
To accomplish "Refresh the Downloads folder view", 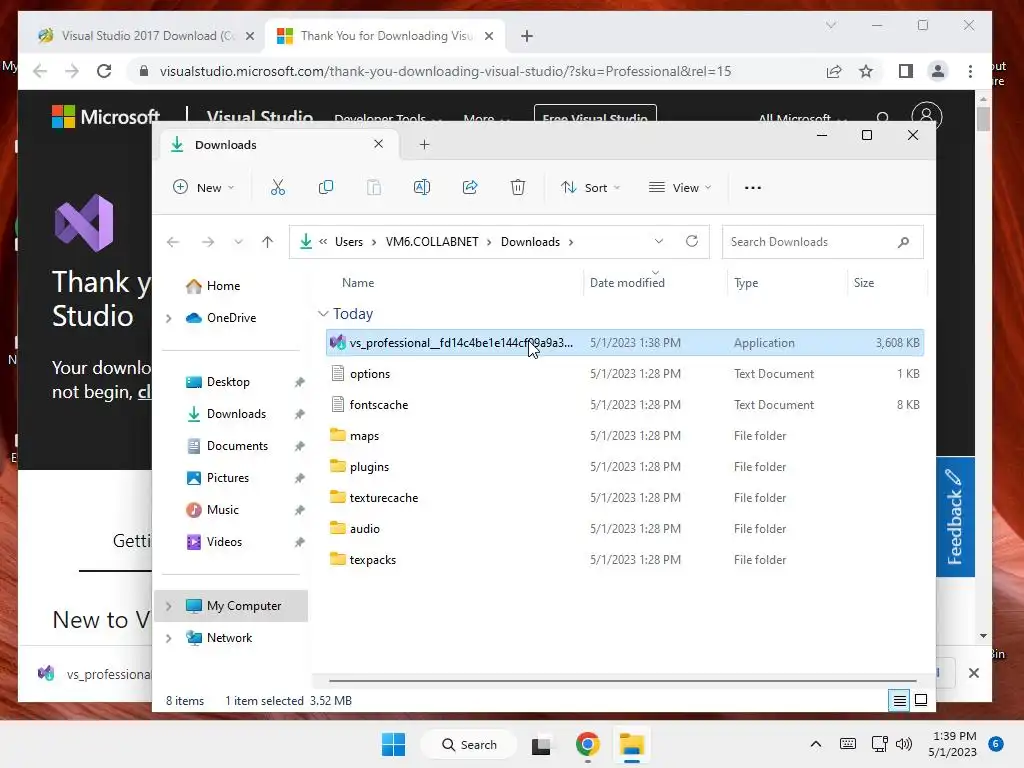I will pos(692,241).
